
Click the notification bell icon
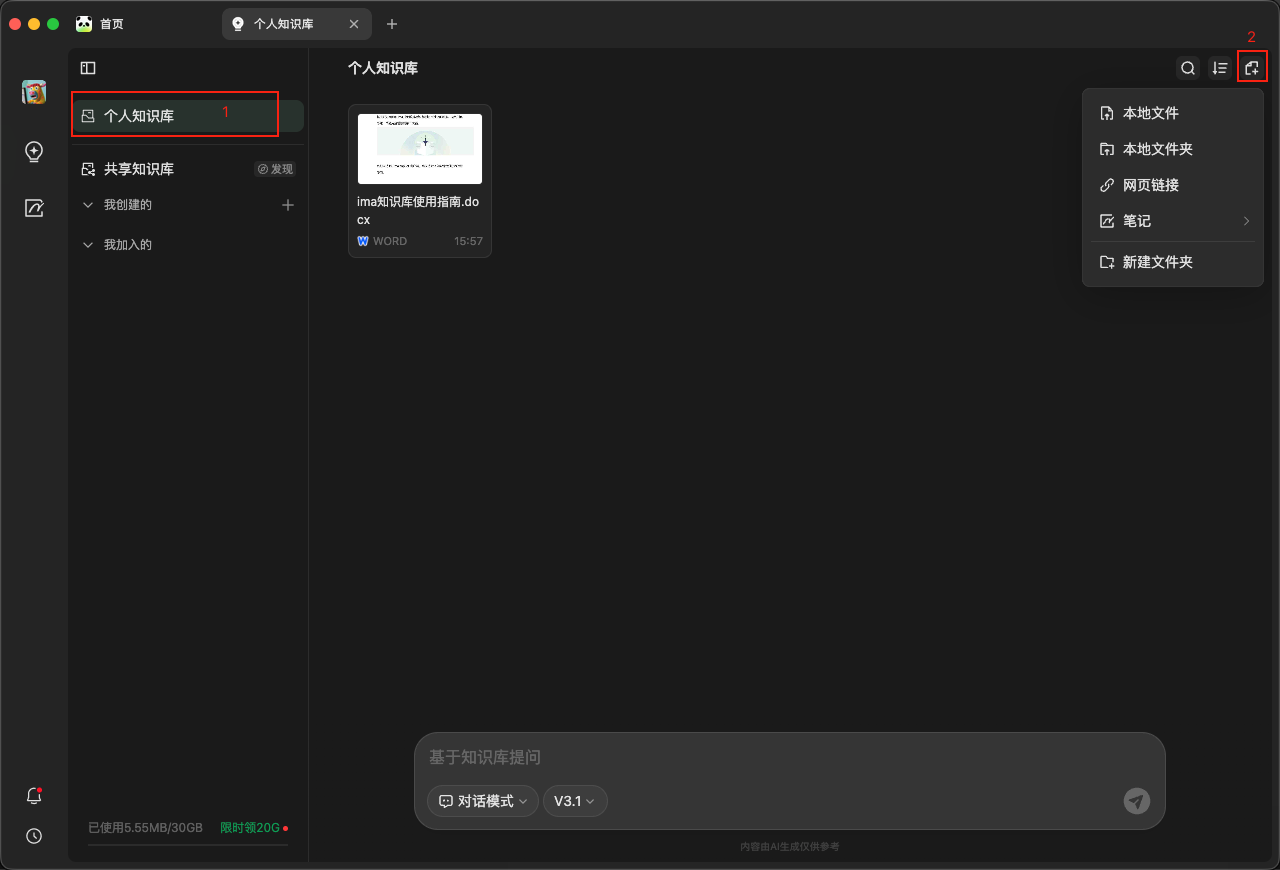coord(34,796)
